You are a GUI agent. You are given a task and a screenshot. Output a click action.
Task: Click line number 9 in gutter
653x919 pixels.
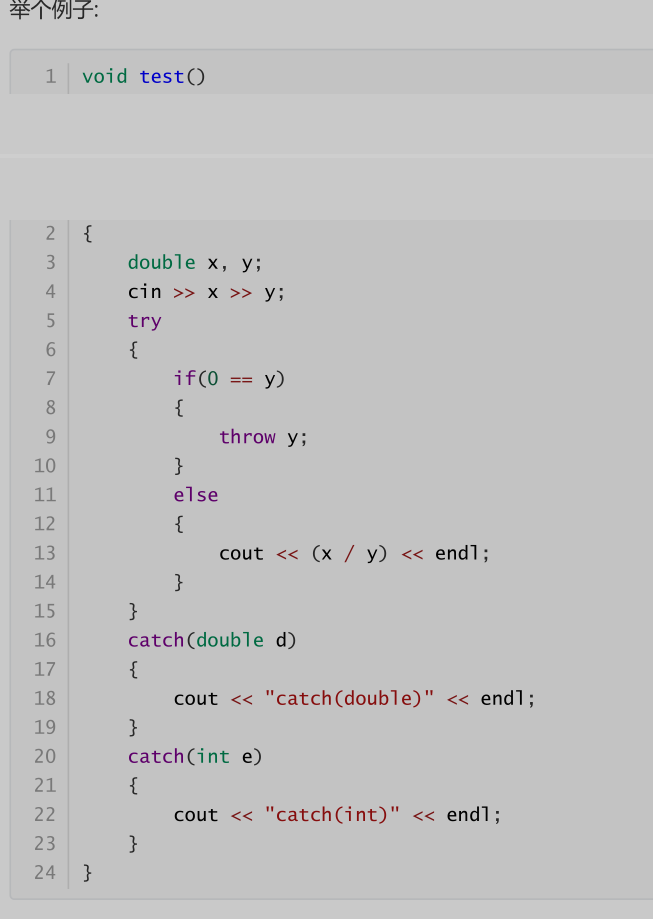(51, 437)
